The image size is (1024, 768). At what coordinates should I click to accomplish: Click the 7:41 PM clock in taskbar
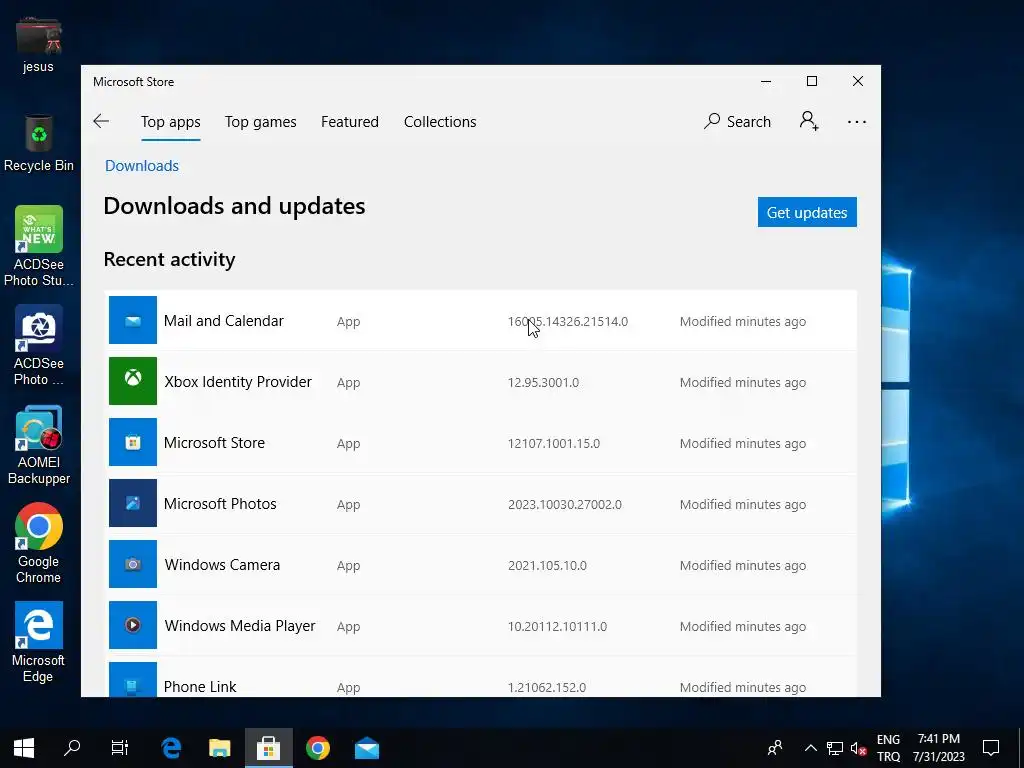coord(938,739)
